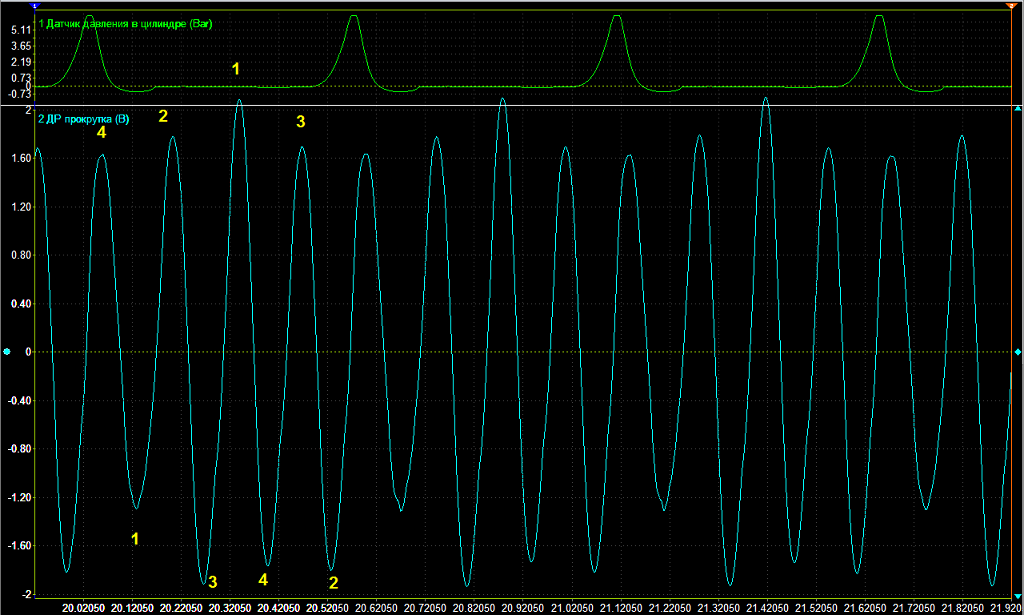The image size is (1024, 615).
Task: Click the 20.52050 time axis label
Action: [x=328, y=608]
